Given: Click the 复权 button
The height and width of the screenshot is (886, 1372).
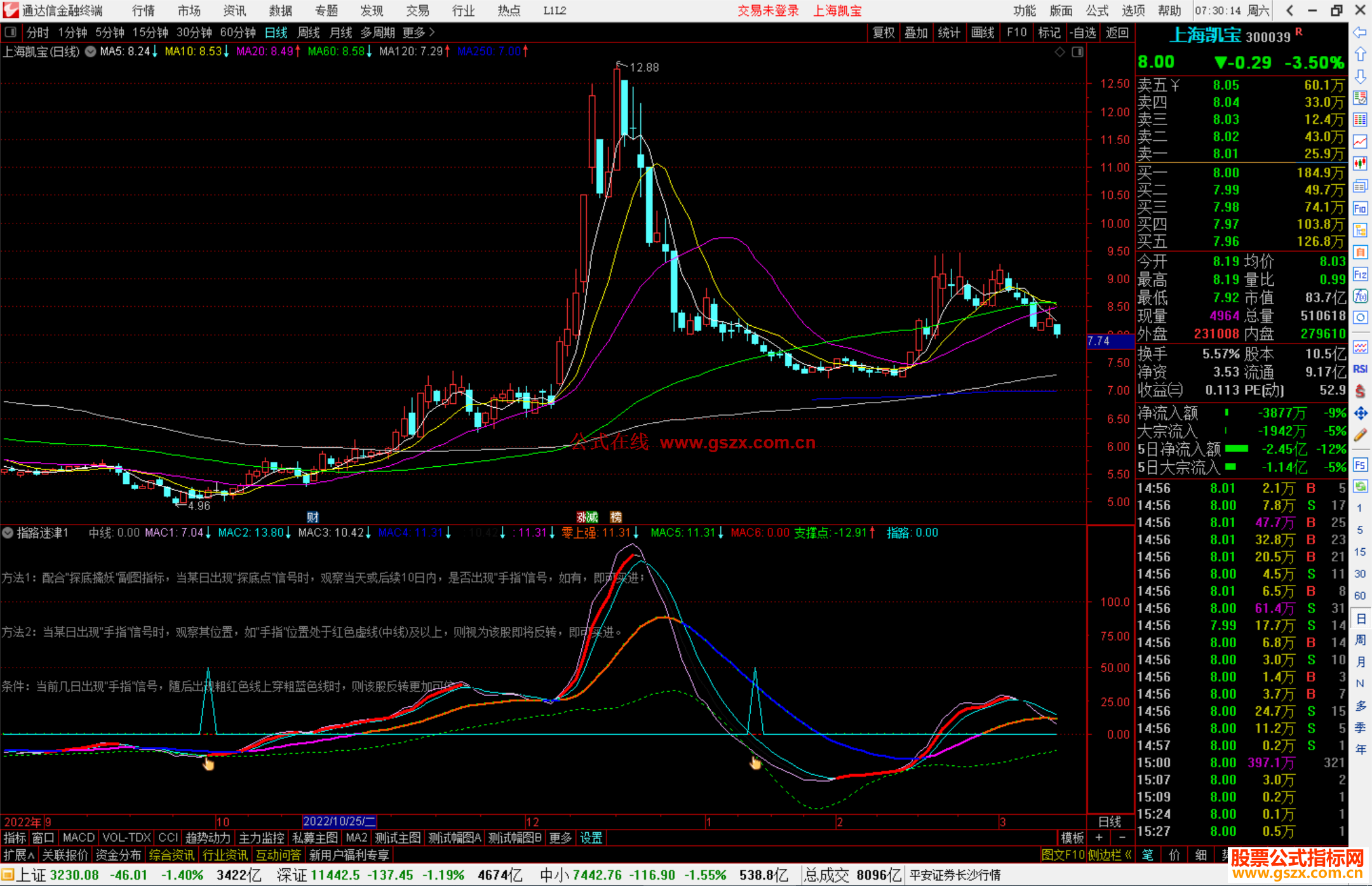Looking at the screenshot, I should coord(883,32).
